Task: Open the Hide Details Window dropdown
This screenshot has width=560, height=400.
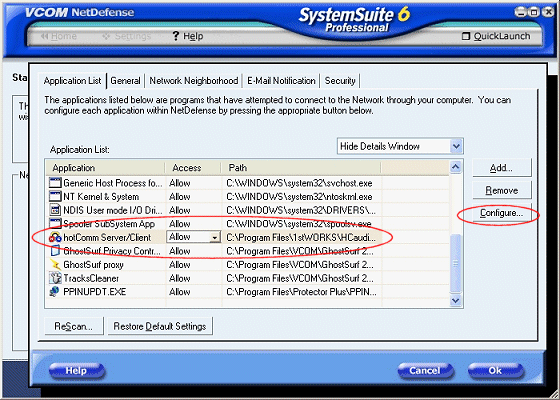Action: [x=456, y=146]
